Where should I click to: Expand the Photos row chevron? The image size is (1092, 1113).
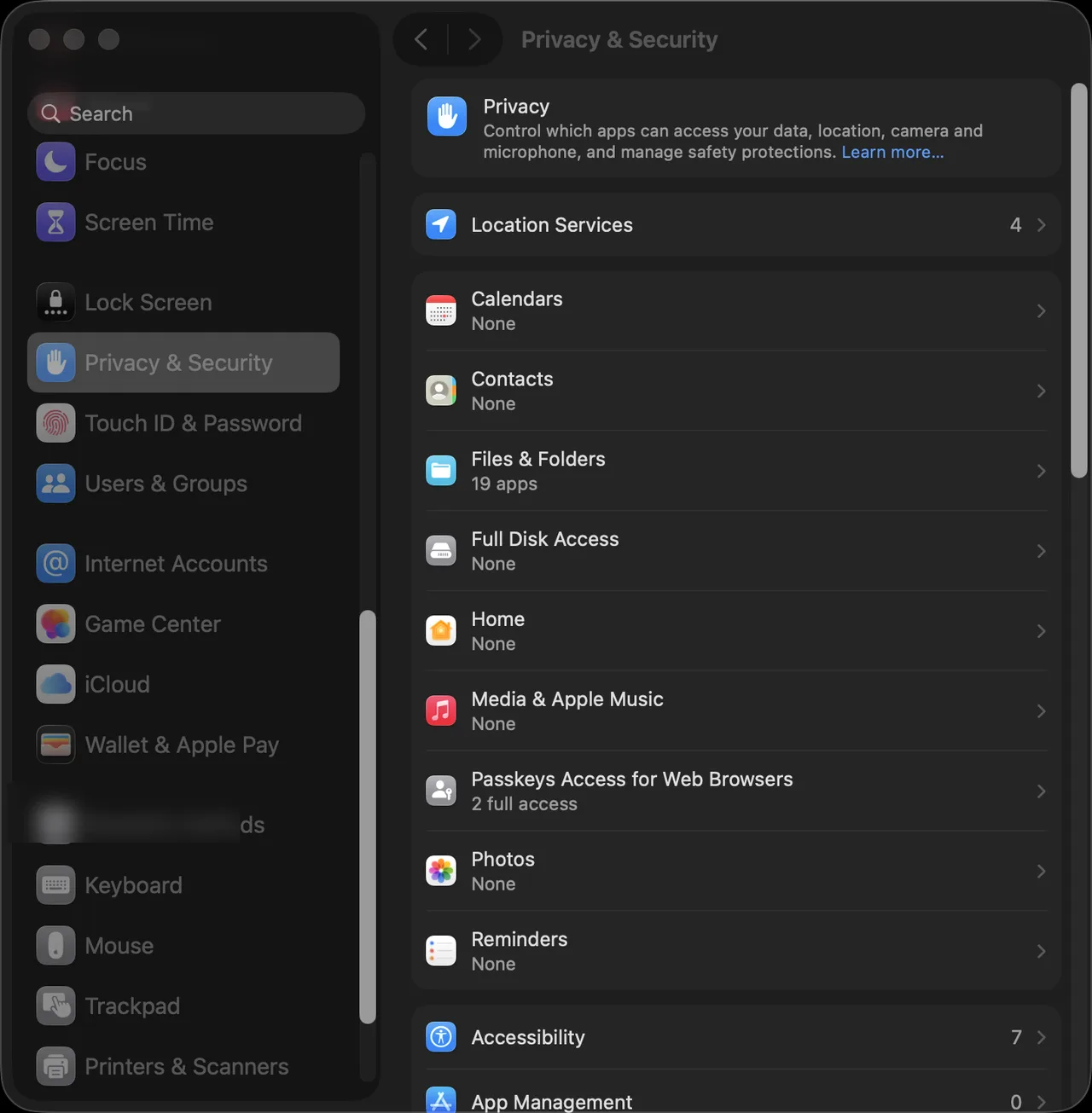tap(1041, 871)
